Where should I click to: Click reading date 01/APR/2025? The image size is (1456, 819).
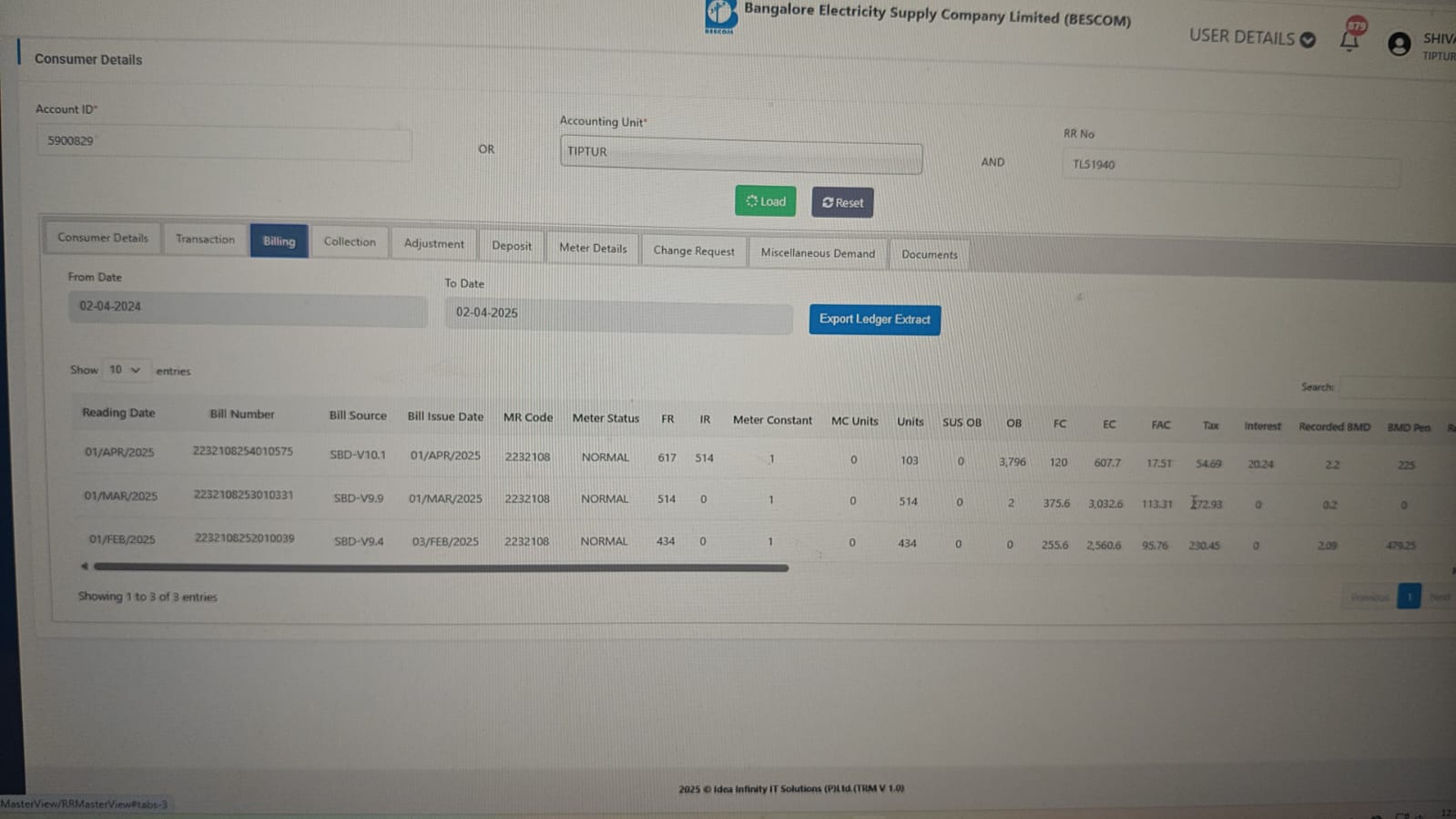pos(119,452)
